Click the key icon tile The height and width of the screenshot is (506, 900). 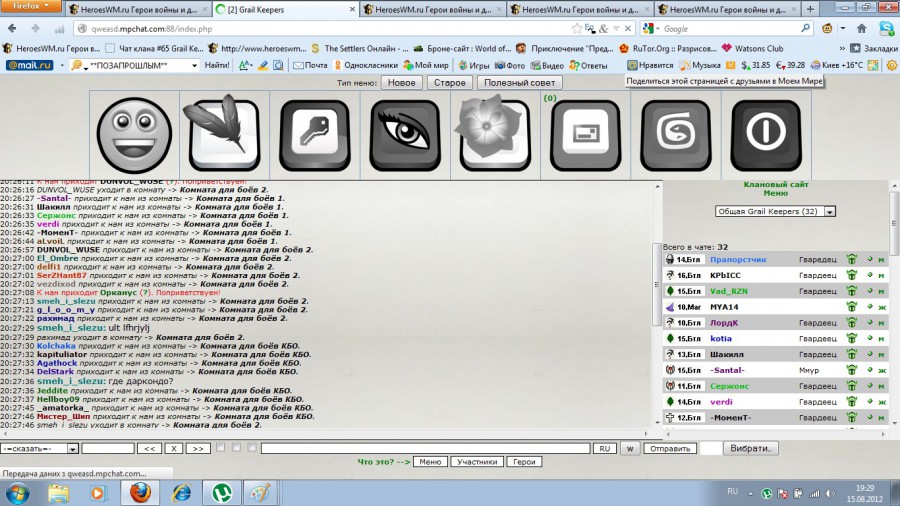point(315,133)
